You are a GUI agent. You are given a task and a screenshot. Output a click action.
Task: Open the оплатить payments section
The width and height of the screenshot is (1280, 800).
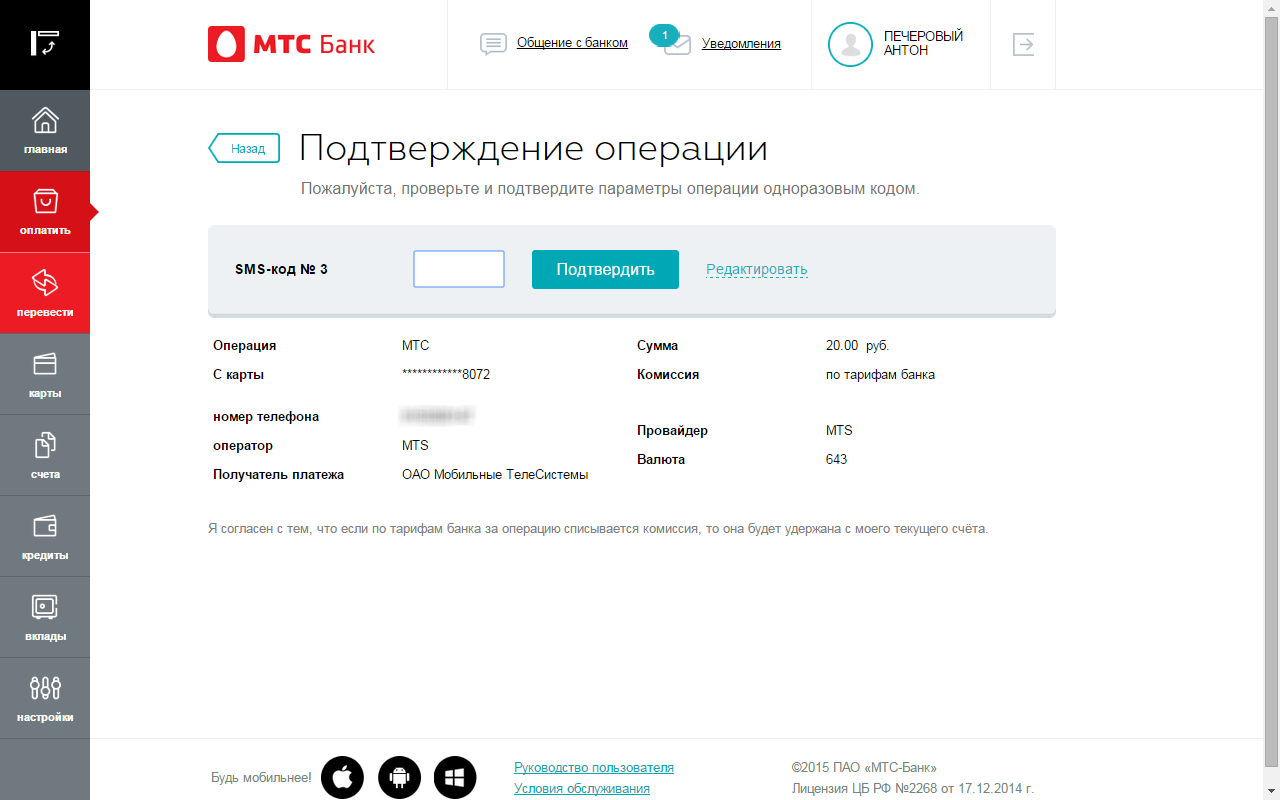click(45, 212)
